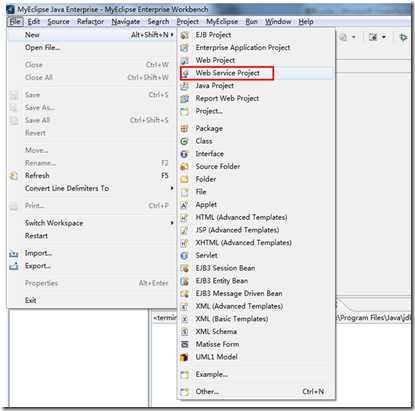Viewport: 415px width, 411px height.
Task: Click the debug icon in toolbar
Action: click(x=403, y=37)
